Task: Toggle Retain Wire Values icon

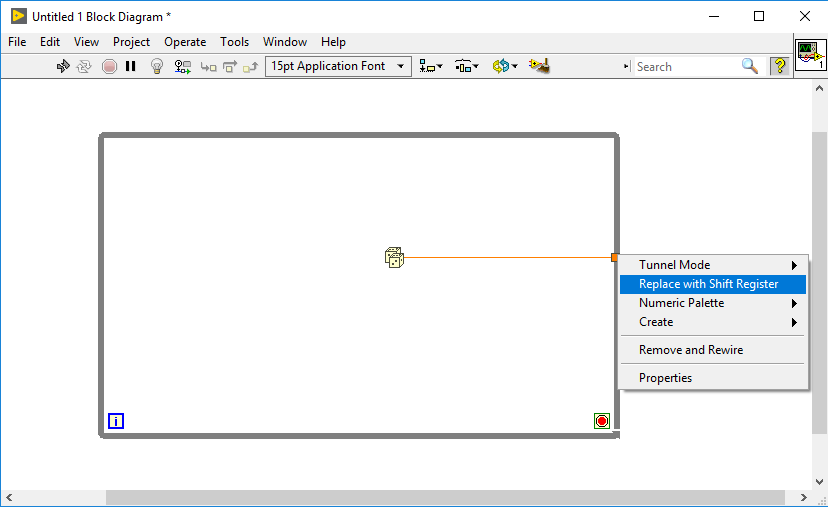Action: tap(183, 67)
